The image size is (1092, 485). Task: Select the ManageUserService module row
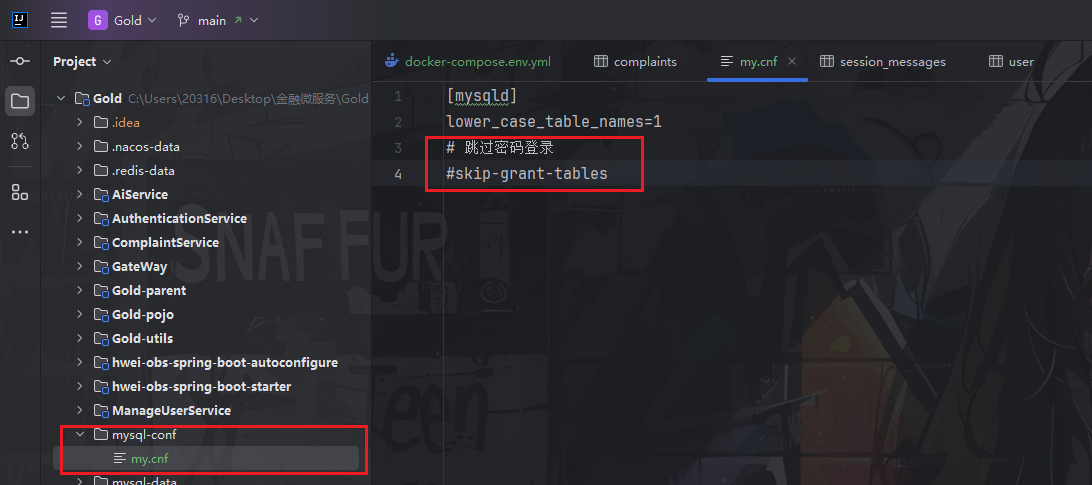205,411
